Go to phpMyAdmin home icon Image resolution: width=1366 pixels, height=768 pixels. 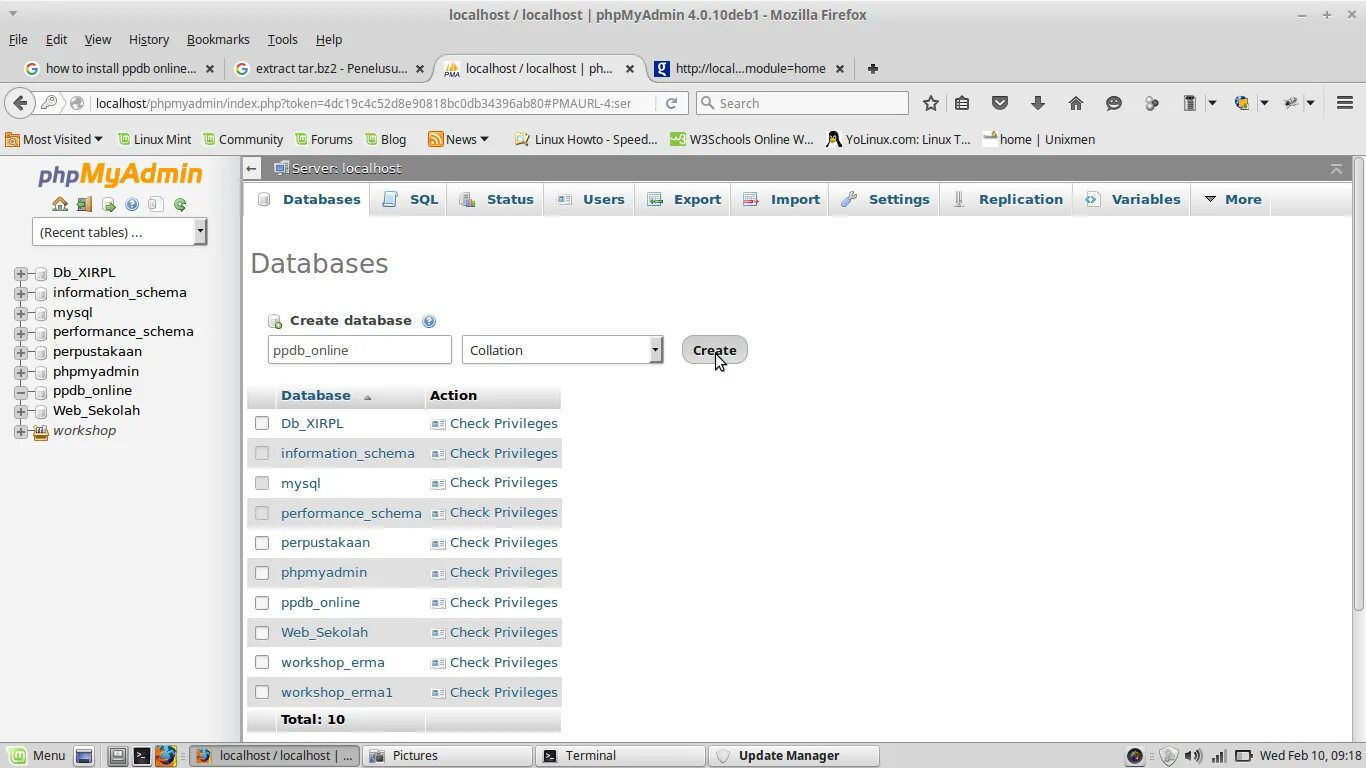pos(60,204)
